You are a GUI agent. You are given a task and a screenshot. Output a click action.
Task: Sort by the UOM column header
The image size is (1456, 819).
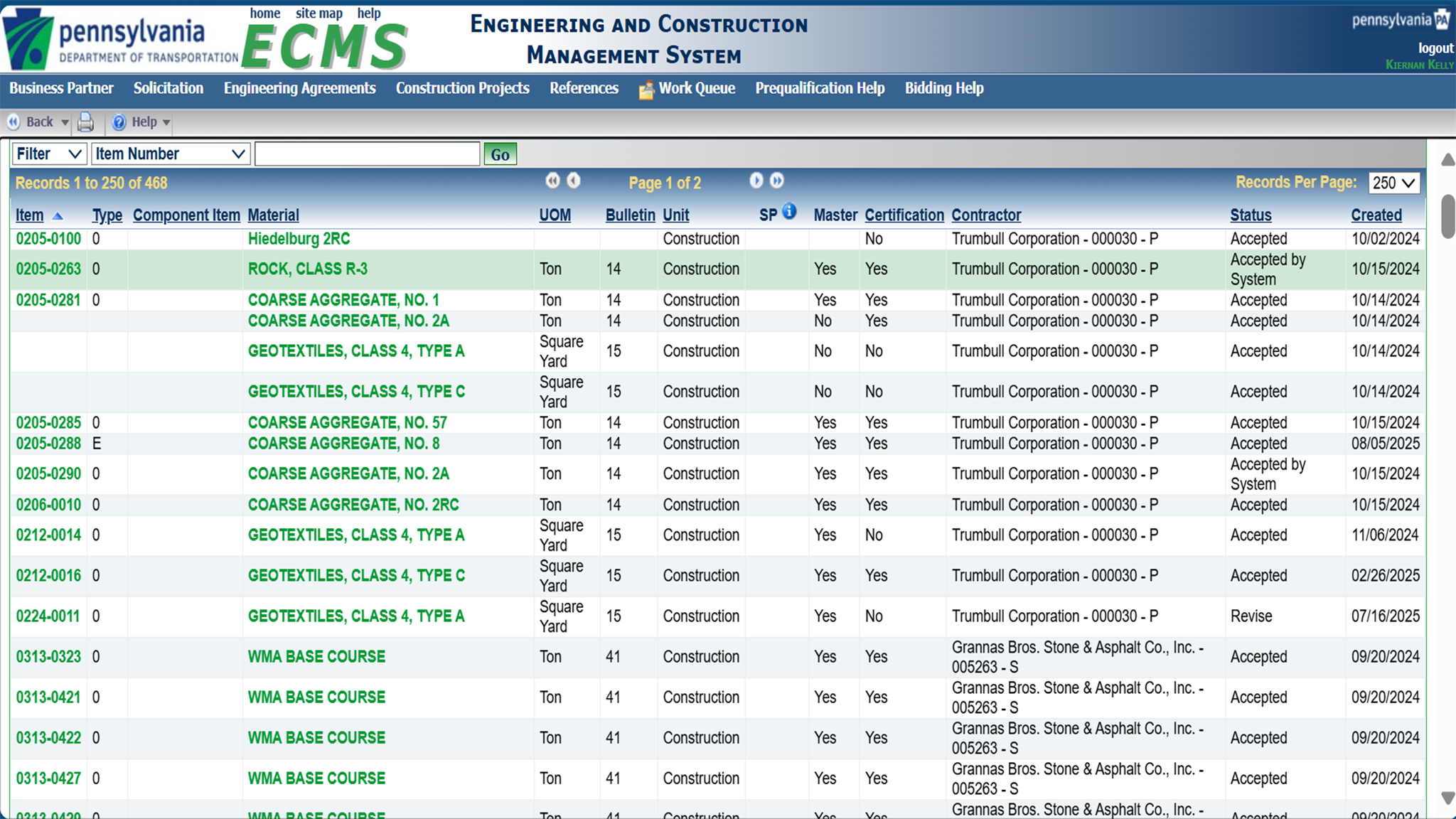click(555, 215)
